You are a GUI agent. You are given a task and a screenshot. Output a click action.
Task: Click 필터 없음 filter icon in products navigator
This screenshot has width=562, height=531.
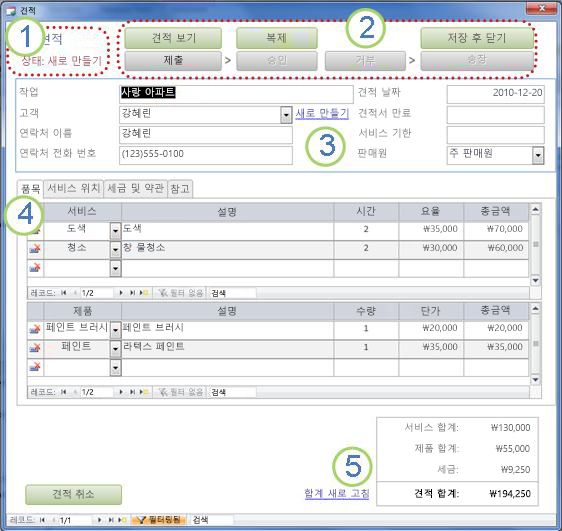(x=163, y=392)
